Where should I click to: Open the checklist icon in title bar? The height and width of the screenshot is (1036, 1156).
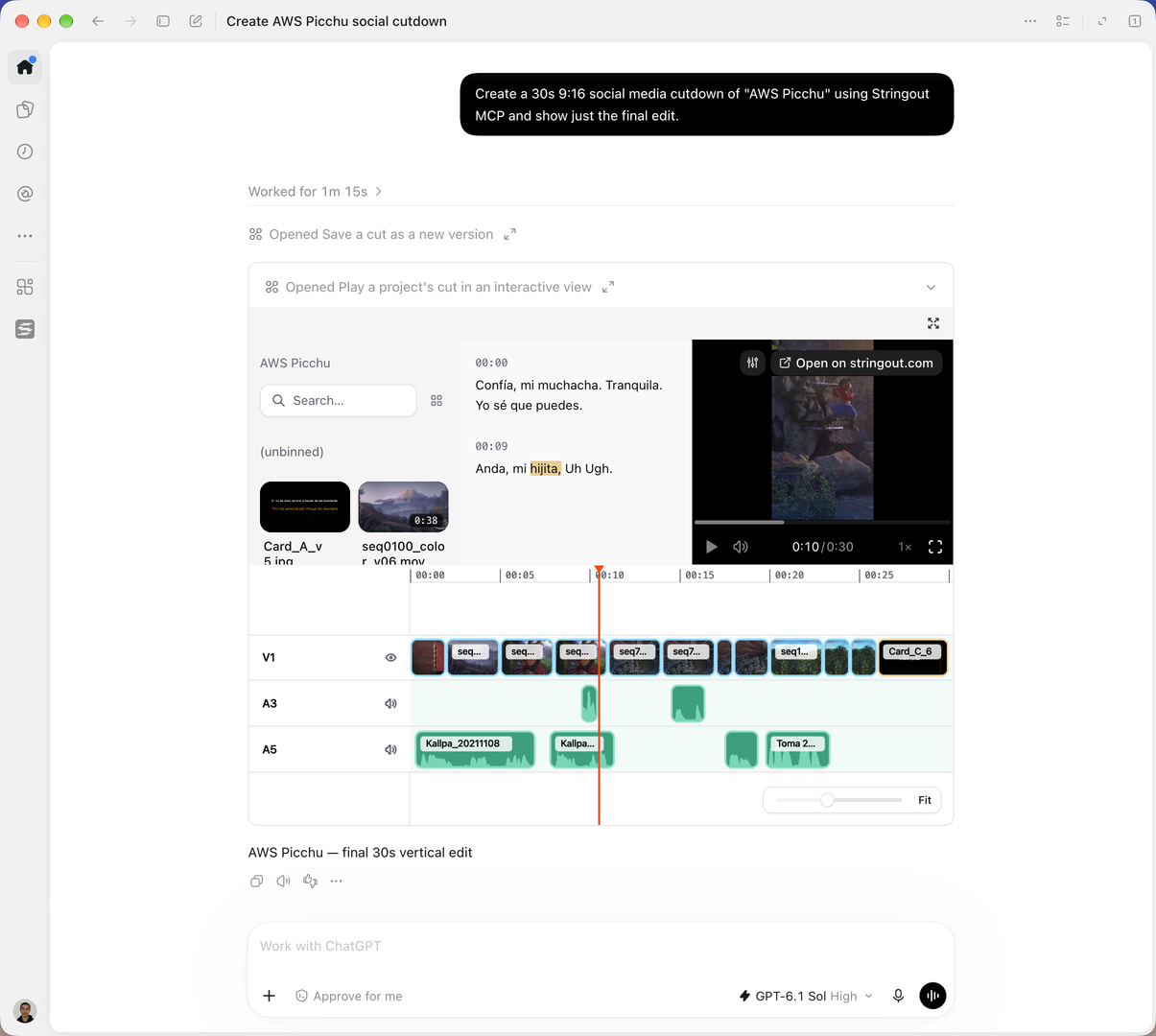(x=1063, y=21)
